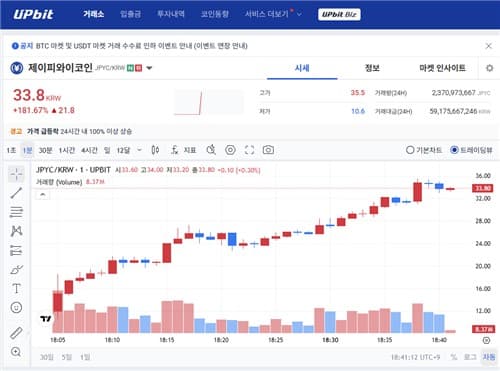This screenshot has width=500, height=371.
Task: Switch to the 마켓 인사이트 tab
Action: click(442, 68)
